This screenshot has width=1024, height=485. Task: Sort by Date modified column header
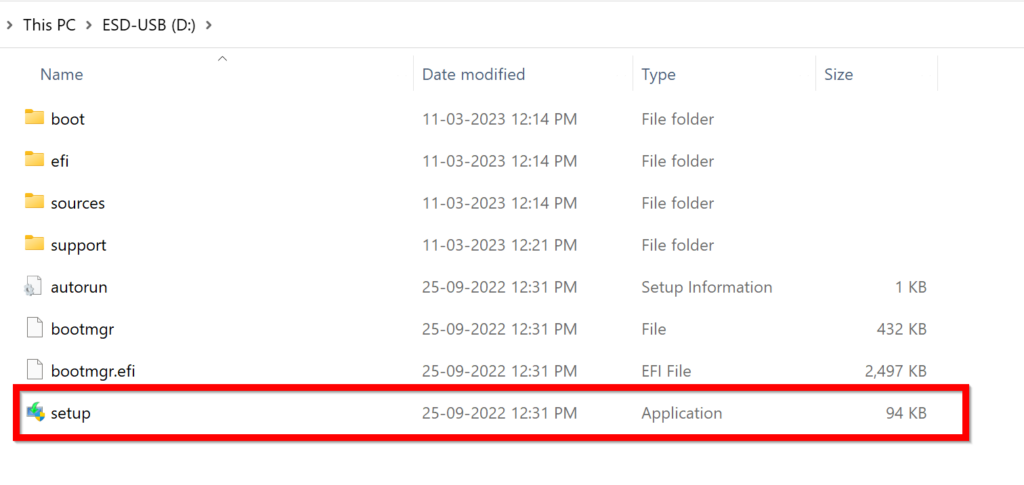pyautogui.click(x=473, y=75)
